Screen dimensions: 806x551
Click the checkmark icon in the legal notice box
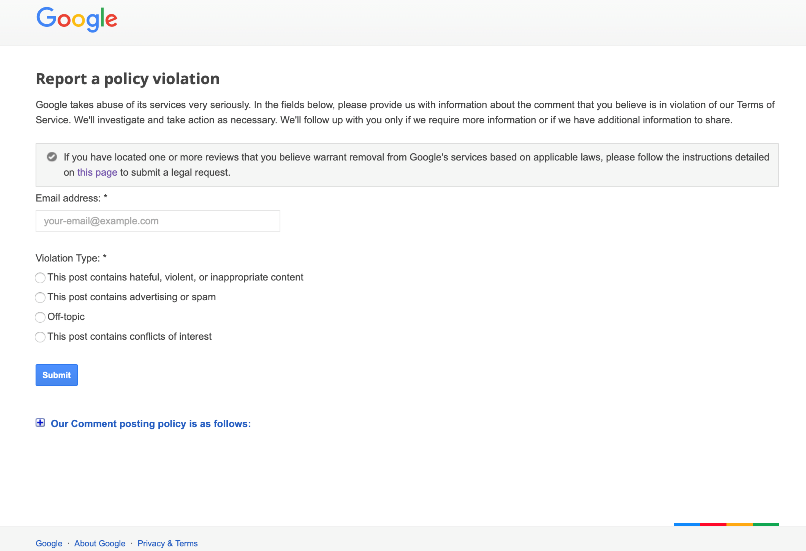click(52, 157)
